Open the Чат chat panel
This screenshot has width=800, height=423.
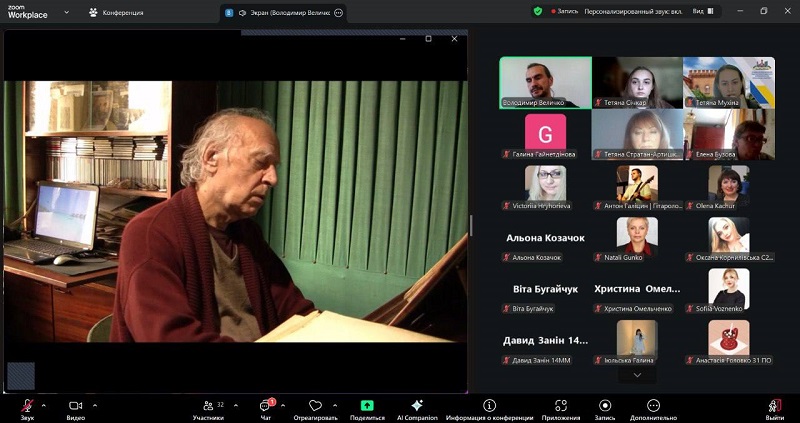[x=265, y=406]
